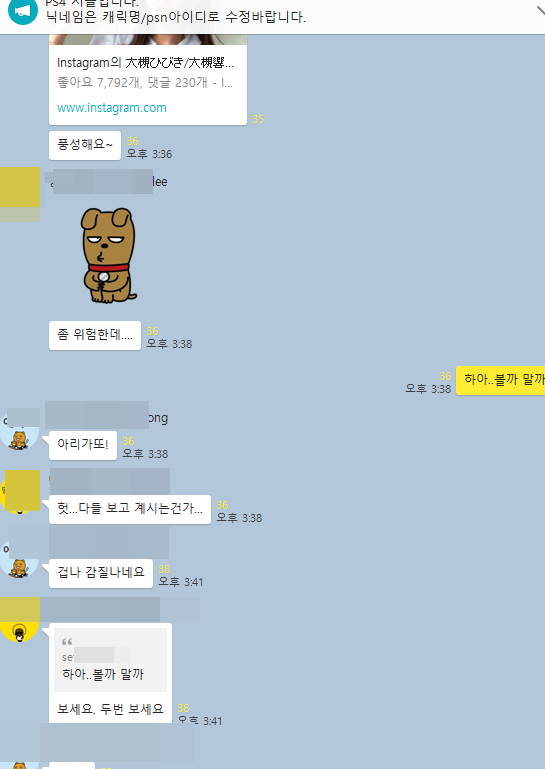Click the pinned notice text about 닉네임

coord(176,17)
